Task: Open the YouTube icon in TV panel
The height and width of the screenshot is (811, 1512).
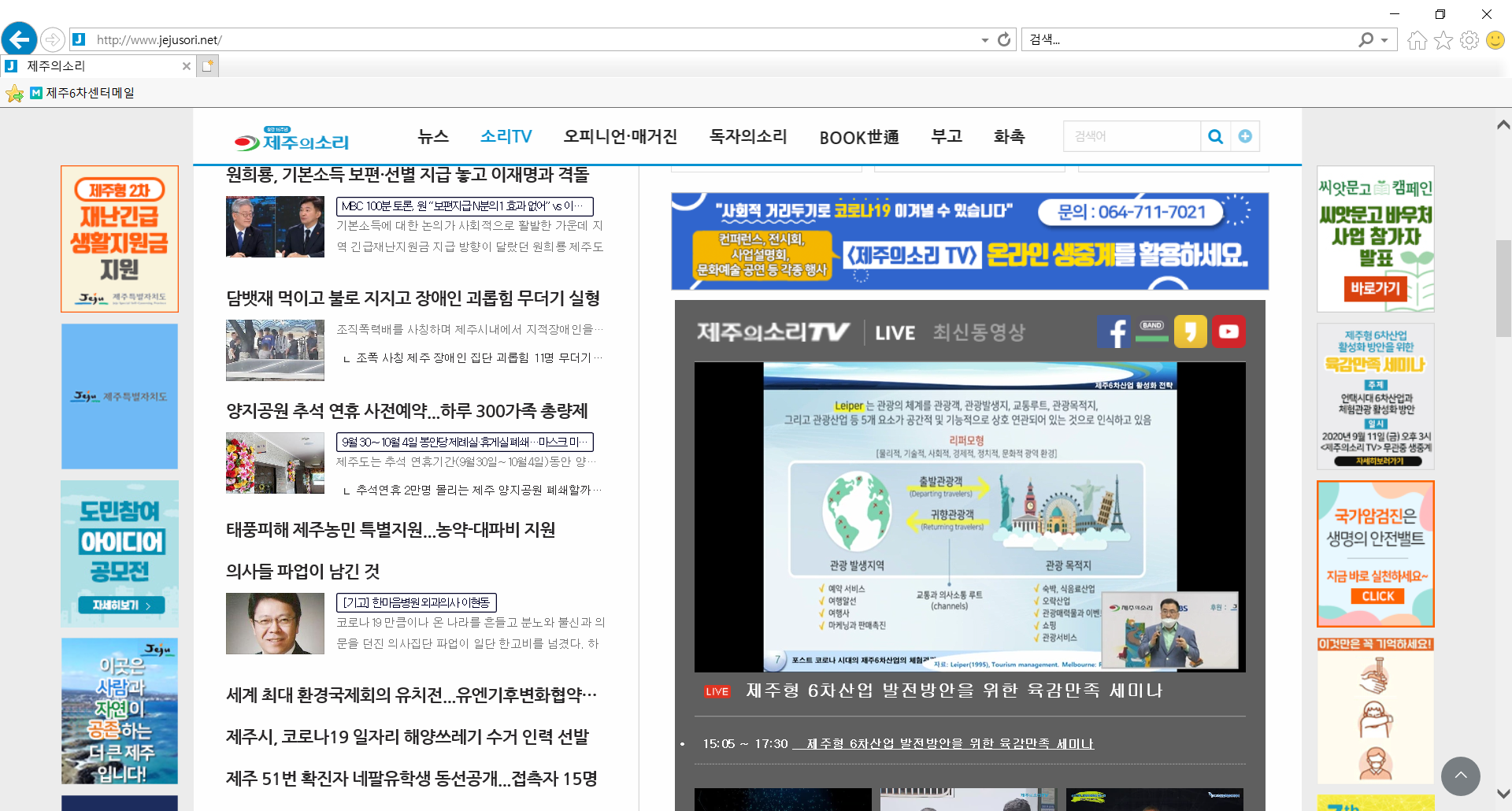Action: (x=1228, y=331)
